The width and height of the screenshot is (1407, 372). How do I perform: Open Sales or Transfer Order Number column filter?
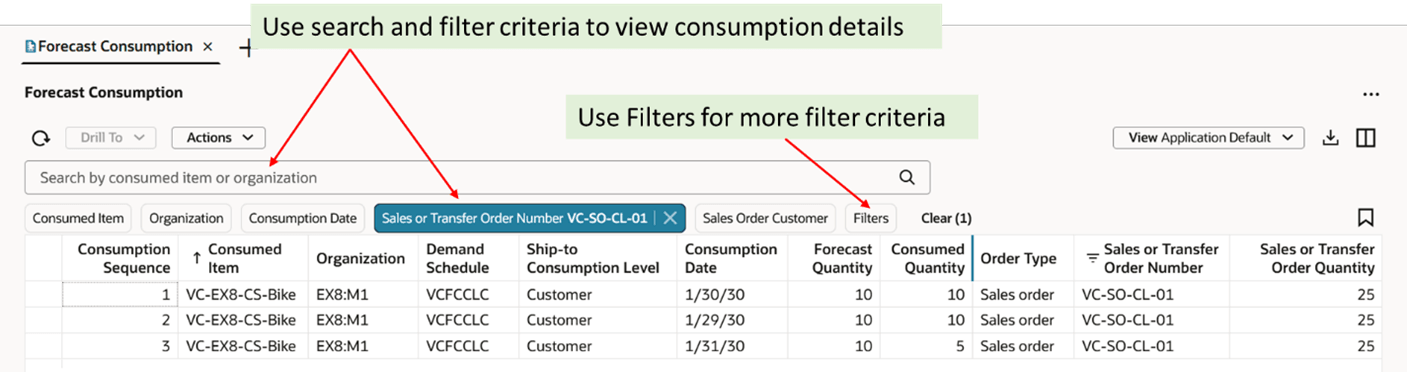point(1093,258)
